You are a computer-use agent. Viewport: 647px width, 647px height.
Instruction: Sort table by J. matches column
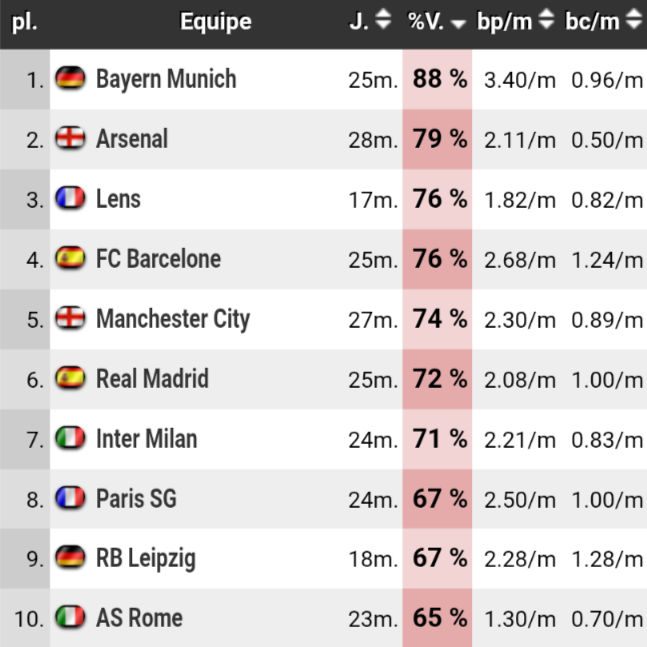click(x=371, y=21)
